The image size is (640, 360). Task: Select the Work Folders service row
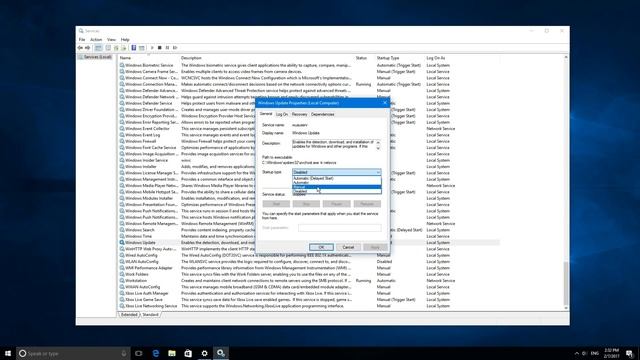click(309, 274)
